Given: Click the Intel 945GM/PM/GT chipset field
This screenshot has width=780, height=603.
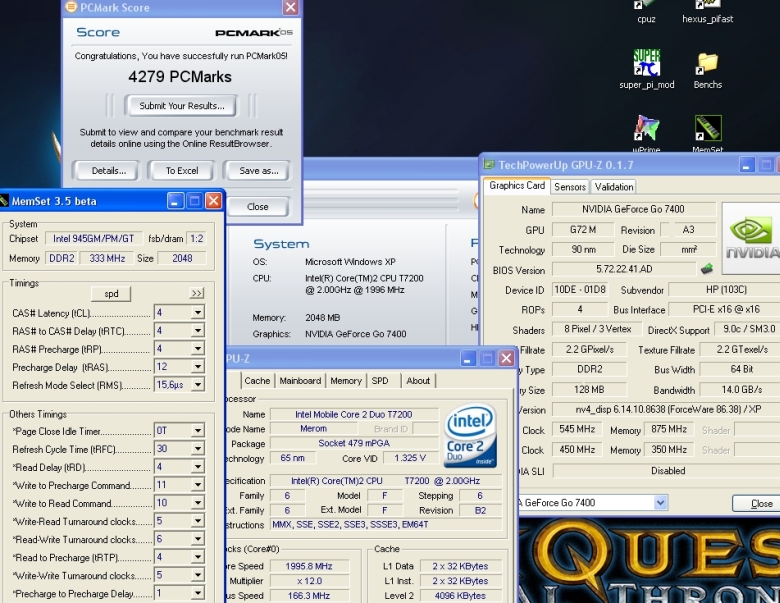Looking at the screenshot, I should pyautogui.click(x=94, y=238).
